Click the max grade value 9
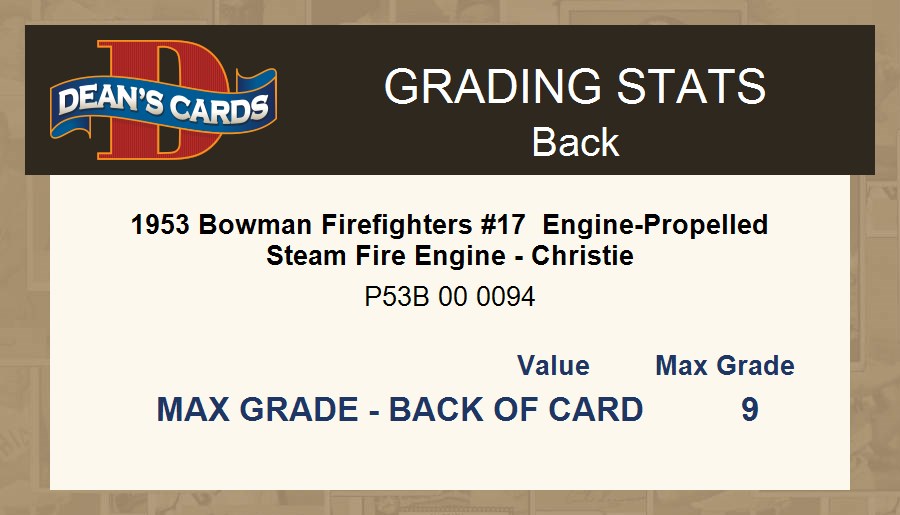This screenshot has width=900, height=515. tap(750, 410)
